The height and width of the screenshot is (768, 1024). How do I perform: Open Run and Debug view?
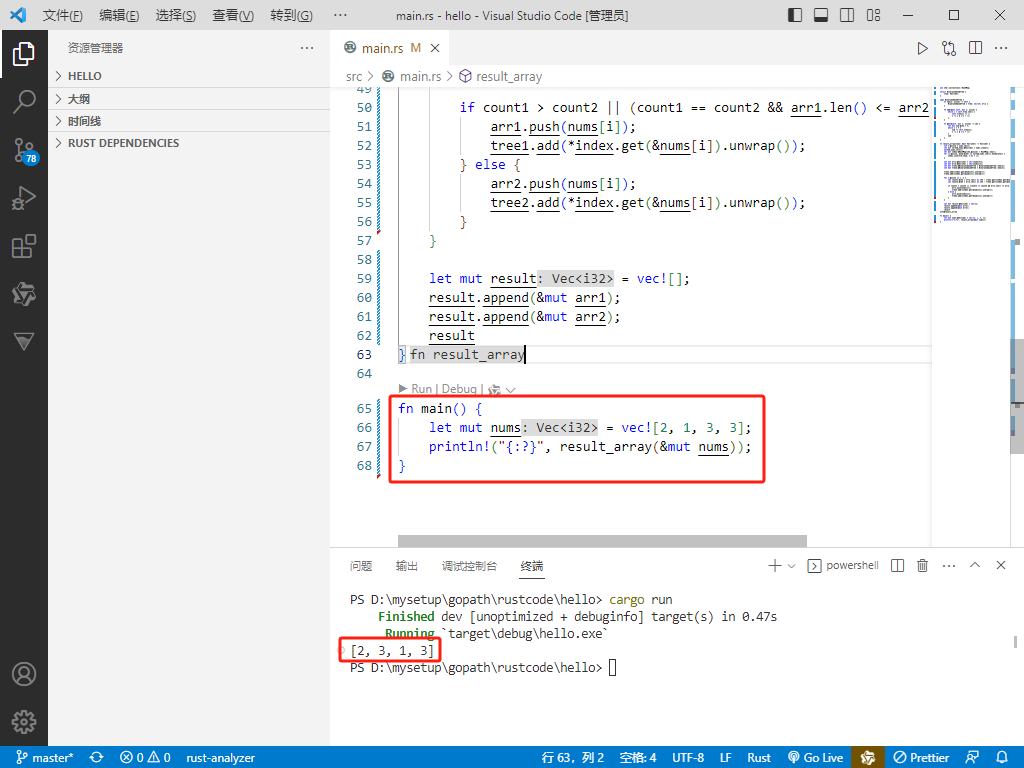click(24, 198)
